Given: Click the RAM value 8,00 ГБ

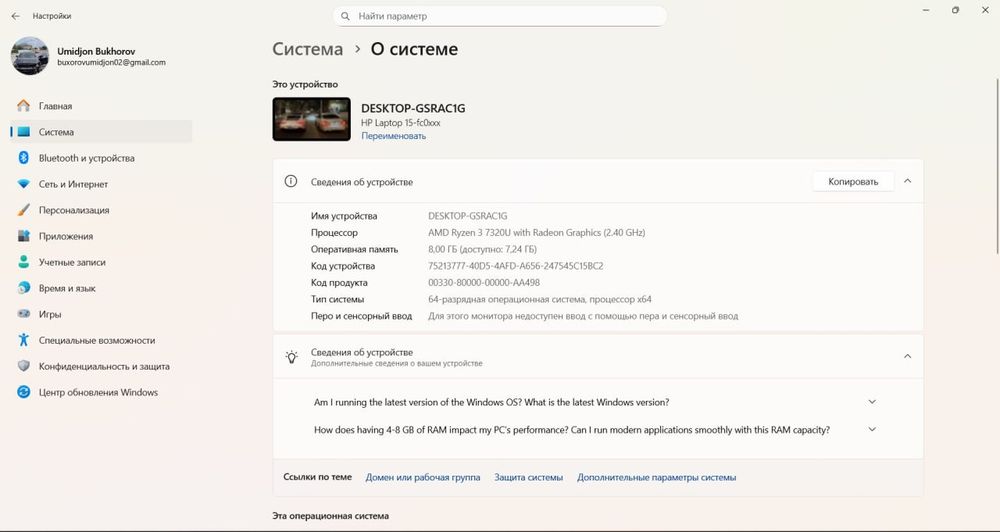Looking at the screenshot, I should pyautogui.click(x=482, y=249).
